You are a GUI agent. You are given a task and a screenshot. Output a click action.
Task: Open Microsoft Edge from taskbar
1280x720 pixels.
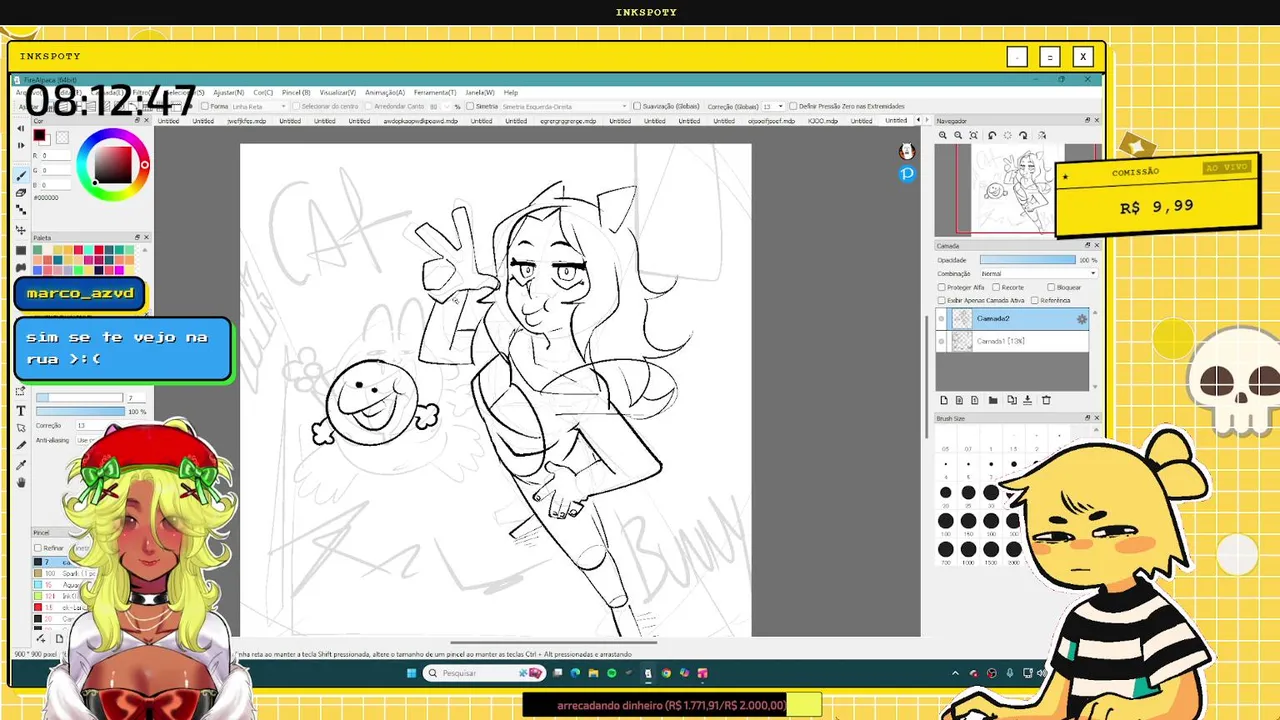575,673
